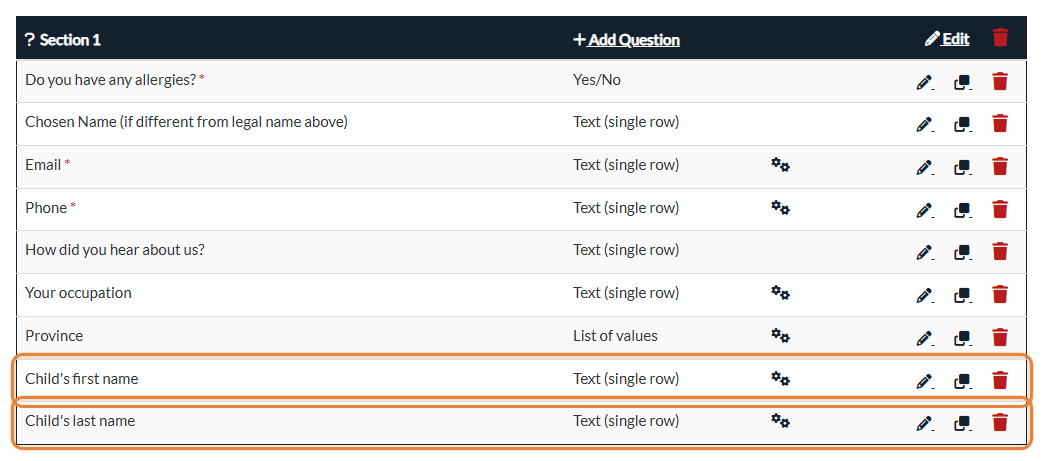
Task: Delete the Child's first name question
Action: [1000, 381]
